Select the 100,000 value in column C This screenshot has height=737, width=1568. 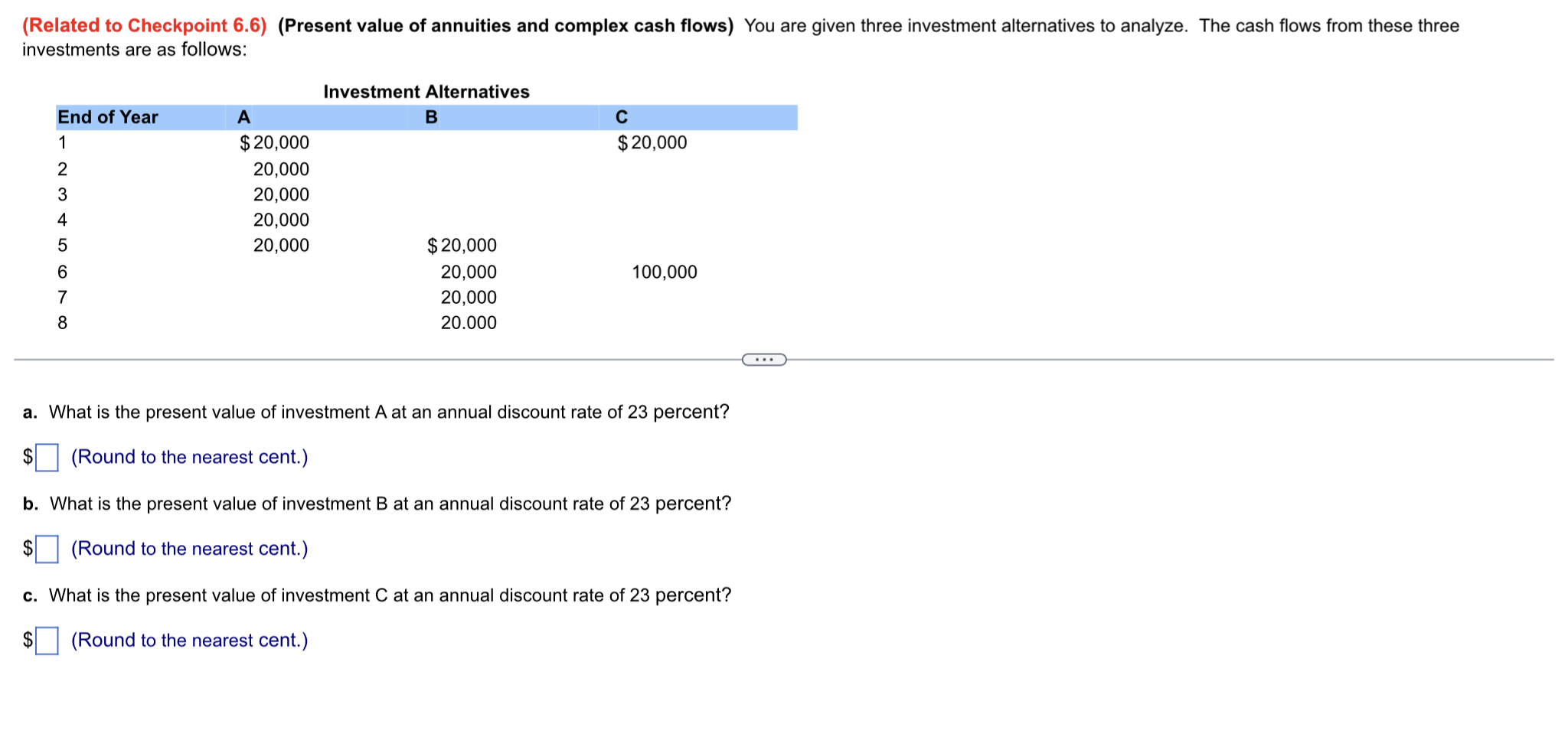665,271
